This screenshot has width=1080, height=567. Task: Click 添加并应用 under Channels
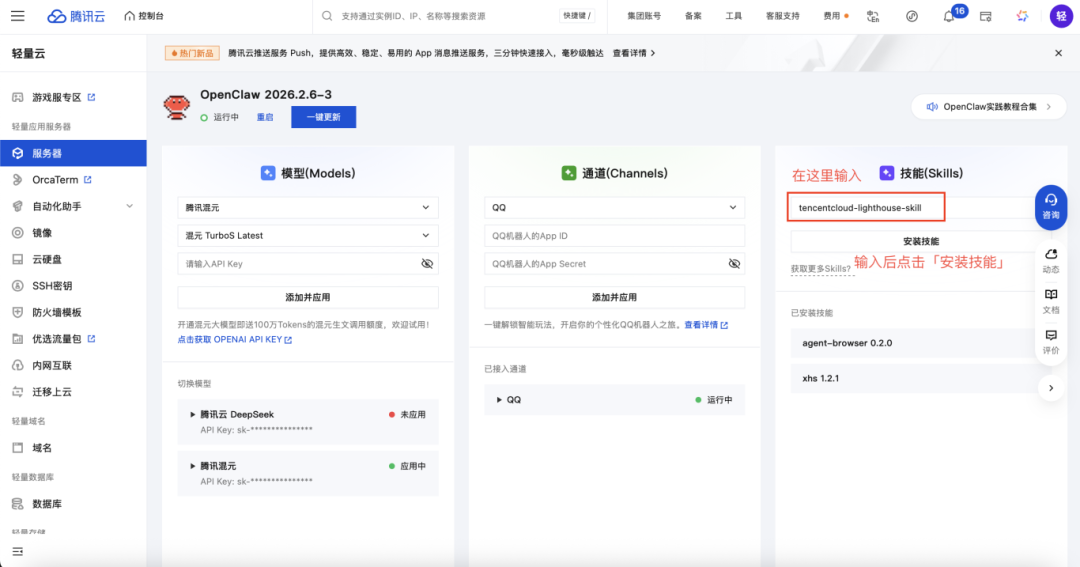(x=614, y=298)
